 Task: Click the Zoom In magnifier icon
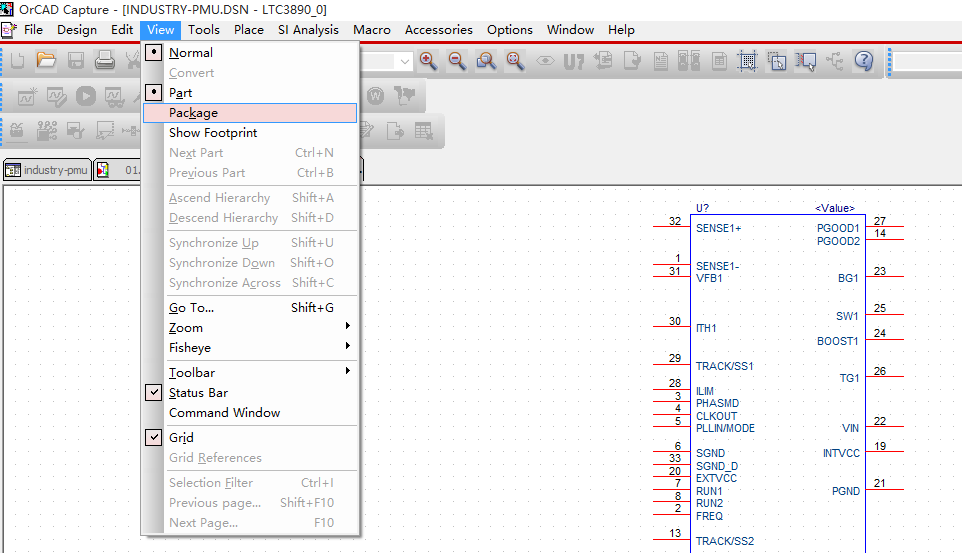[428, 61]
